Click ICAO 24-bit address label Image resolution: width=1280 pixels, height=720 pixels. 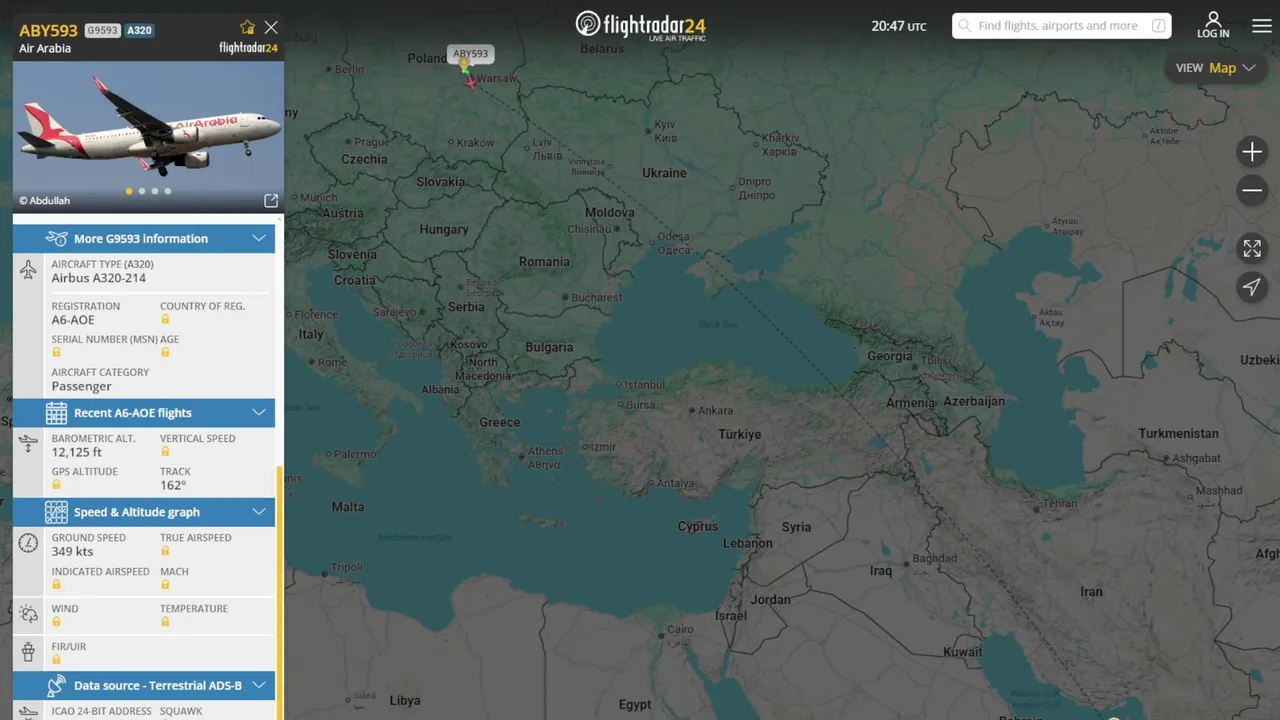pyautogui.click(x=102, y=711)
